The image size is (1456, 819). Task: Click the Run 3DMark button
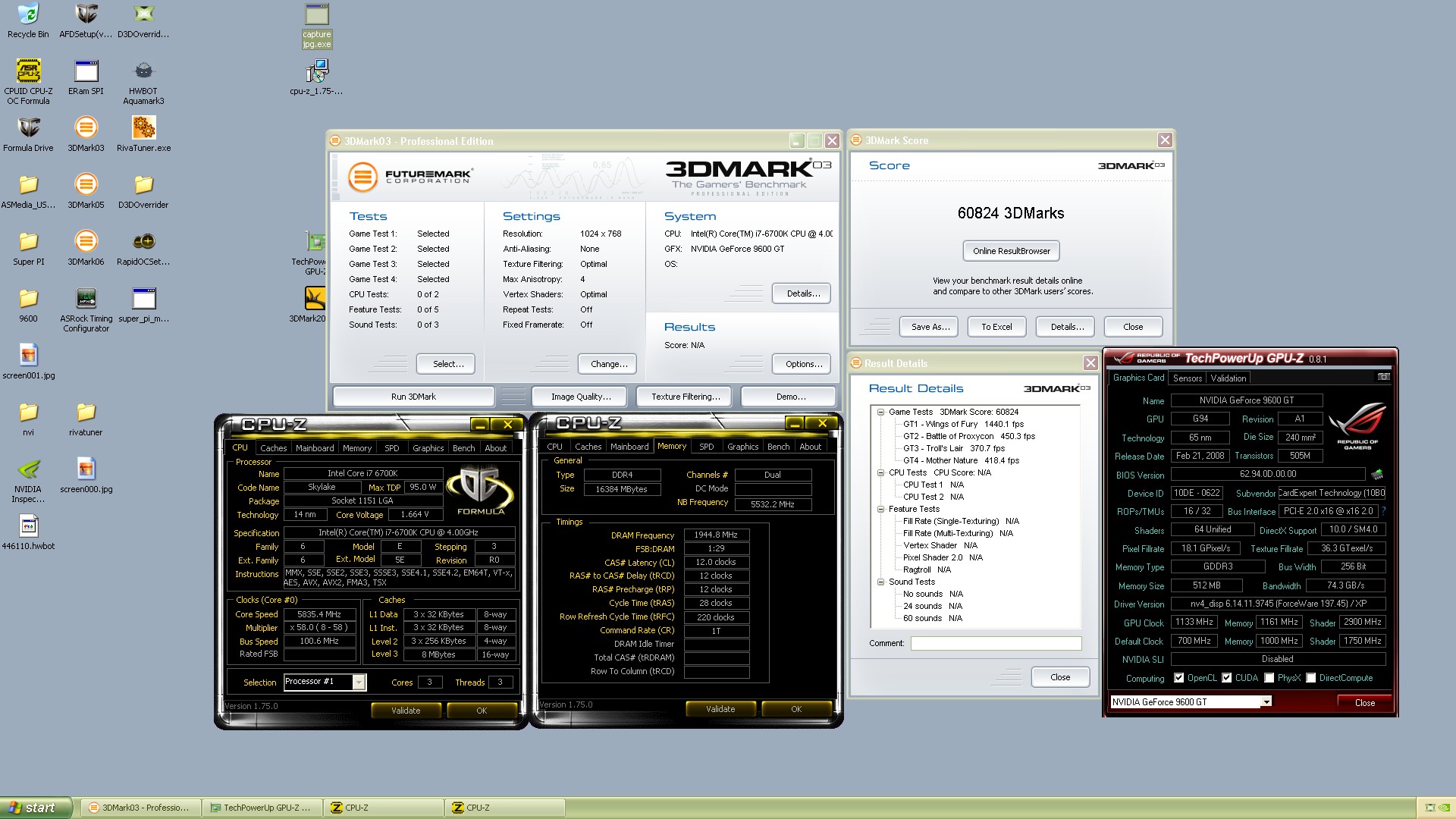pyautogui.click(x=413, y=397)
